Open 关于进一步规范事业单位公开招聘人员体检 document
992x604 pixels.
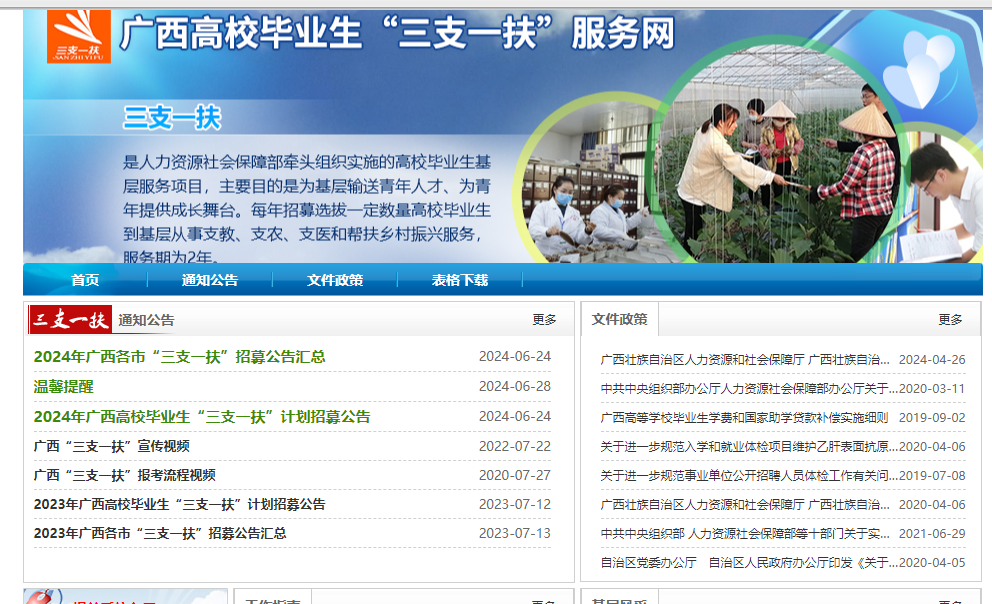(x=749, y=476)
